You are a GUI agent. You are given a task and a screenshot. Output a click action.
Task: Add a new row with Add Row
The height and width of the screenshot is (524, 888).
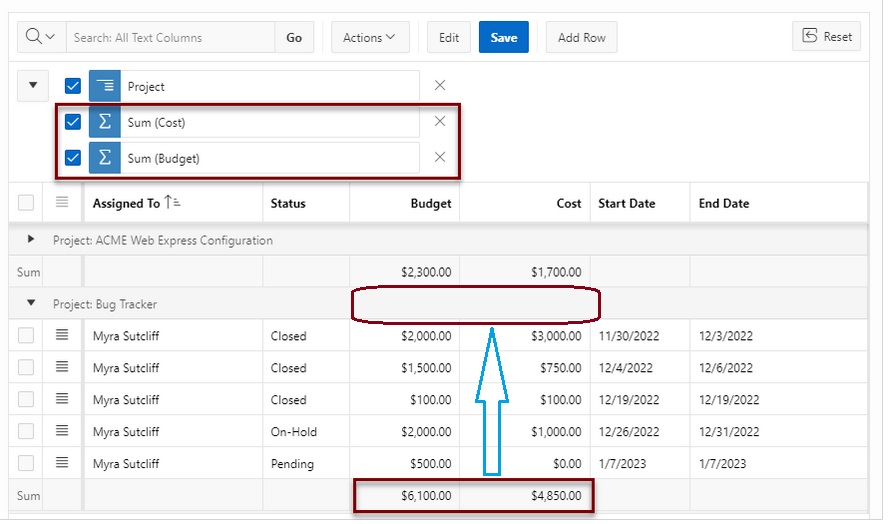(x=581, y=37)
